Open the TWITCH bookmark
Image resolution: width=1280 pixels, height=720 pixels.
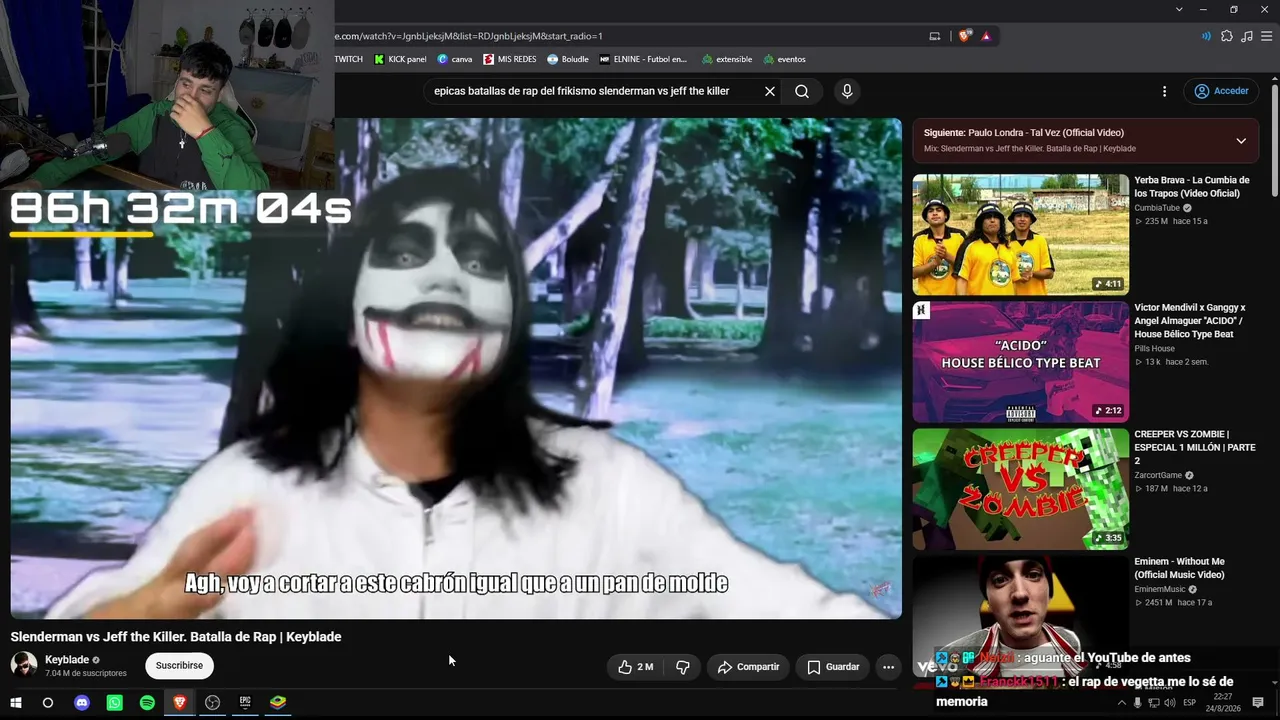coord(348,59)
